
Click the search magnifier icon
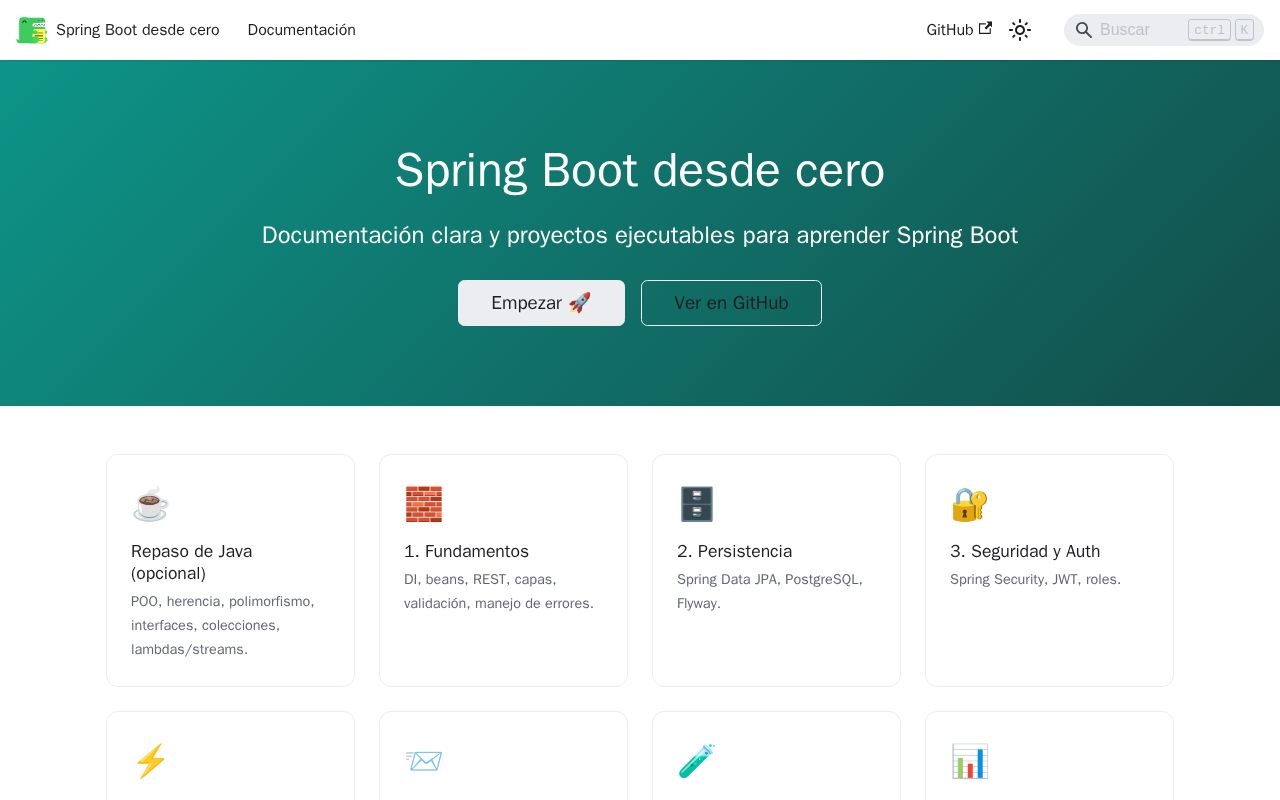(x=1084, y=30)
